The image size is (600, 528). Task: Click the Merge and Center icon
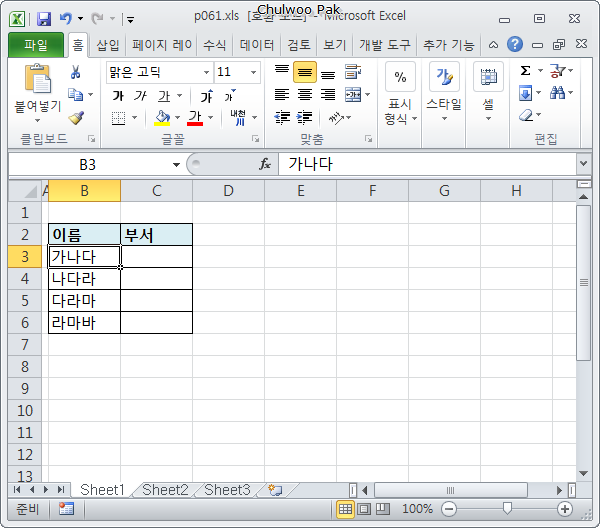point(352,95)
